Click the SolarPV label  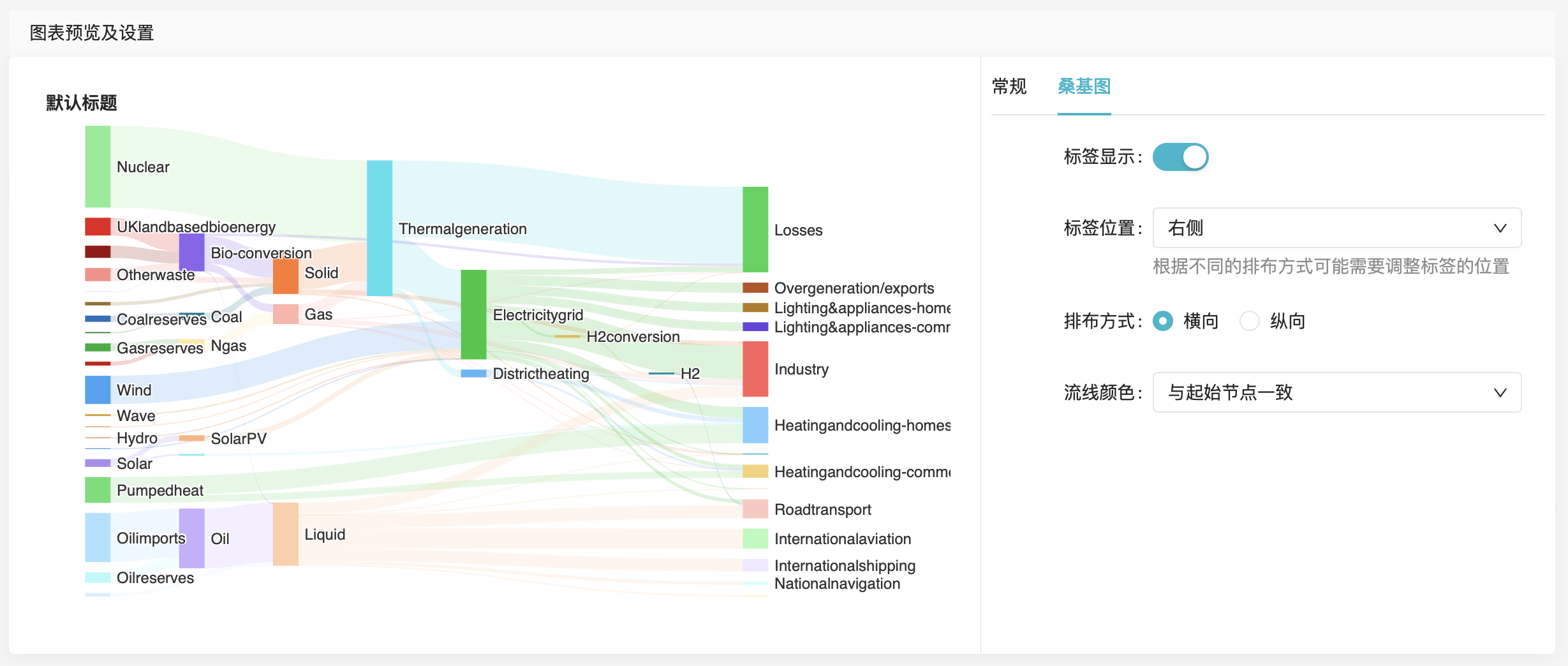pos(239,438)
